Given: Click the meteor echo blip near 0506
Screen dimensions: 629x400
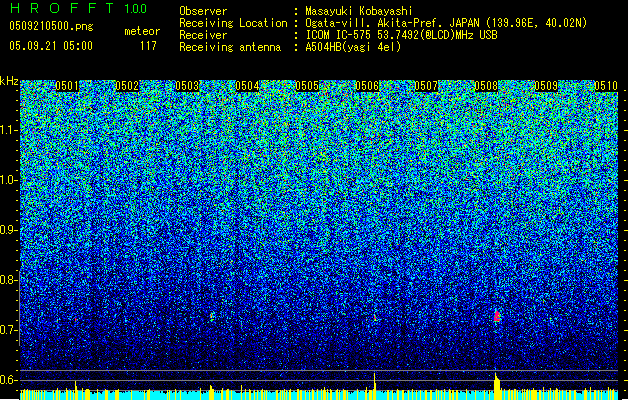Looking at the screenshot, I should click(375, 318).
